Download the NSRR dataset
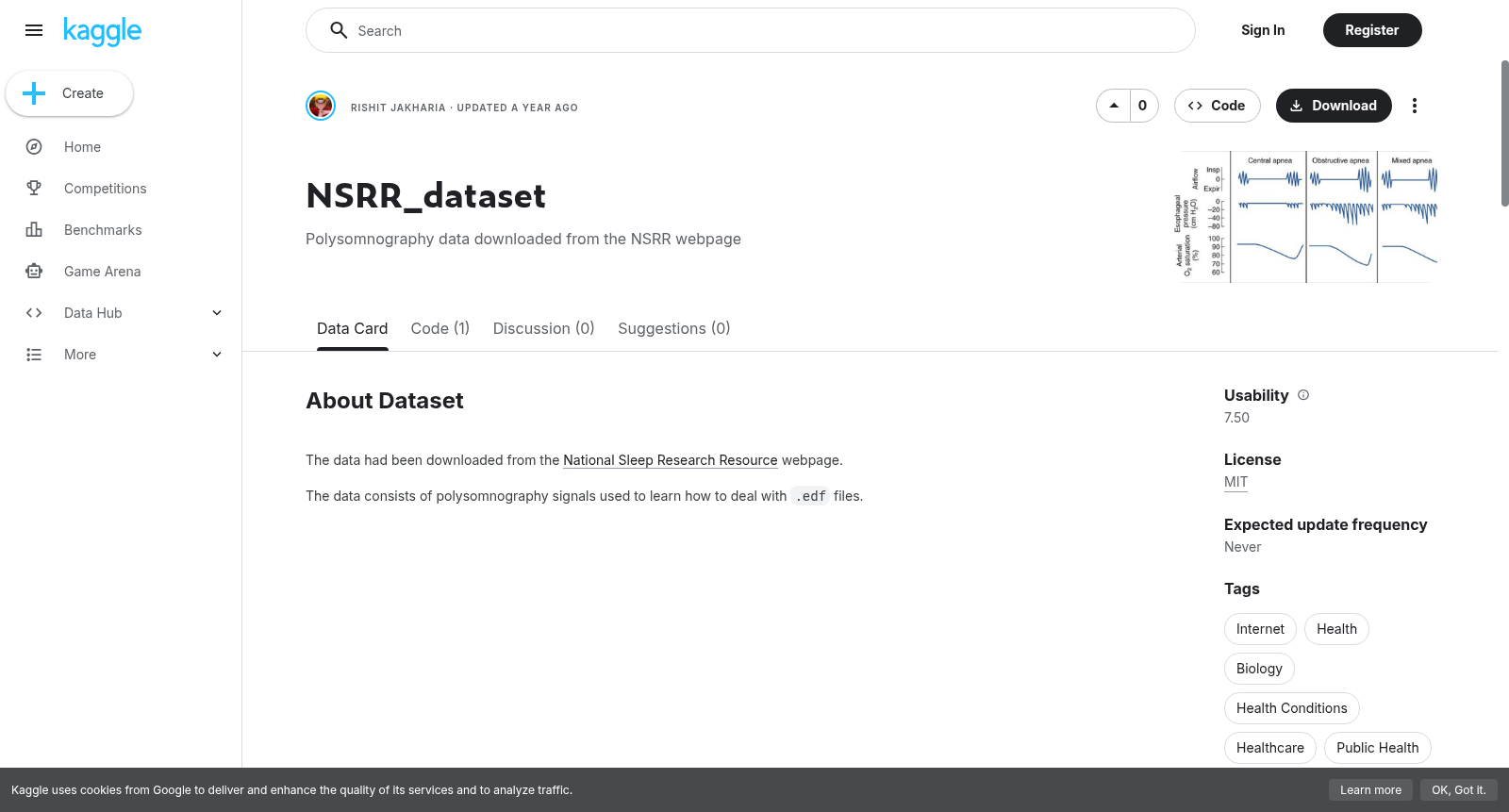This screenshot has width=1509, height=812. [x=1334, y=106]
